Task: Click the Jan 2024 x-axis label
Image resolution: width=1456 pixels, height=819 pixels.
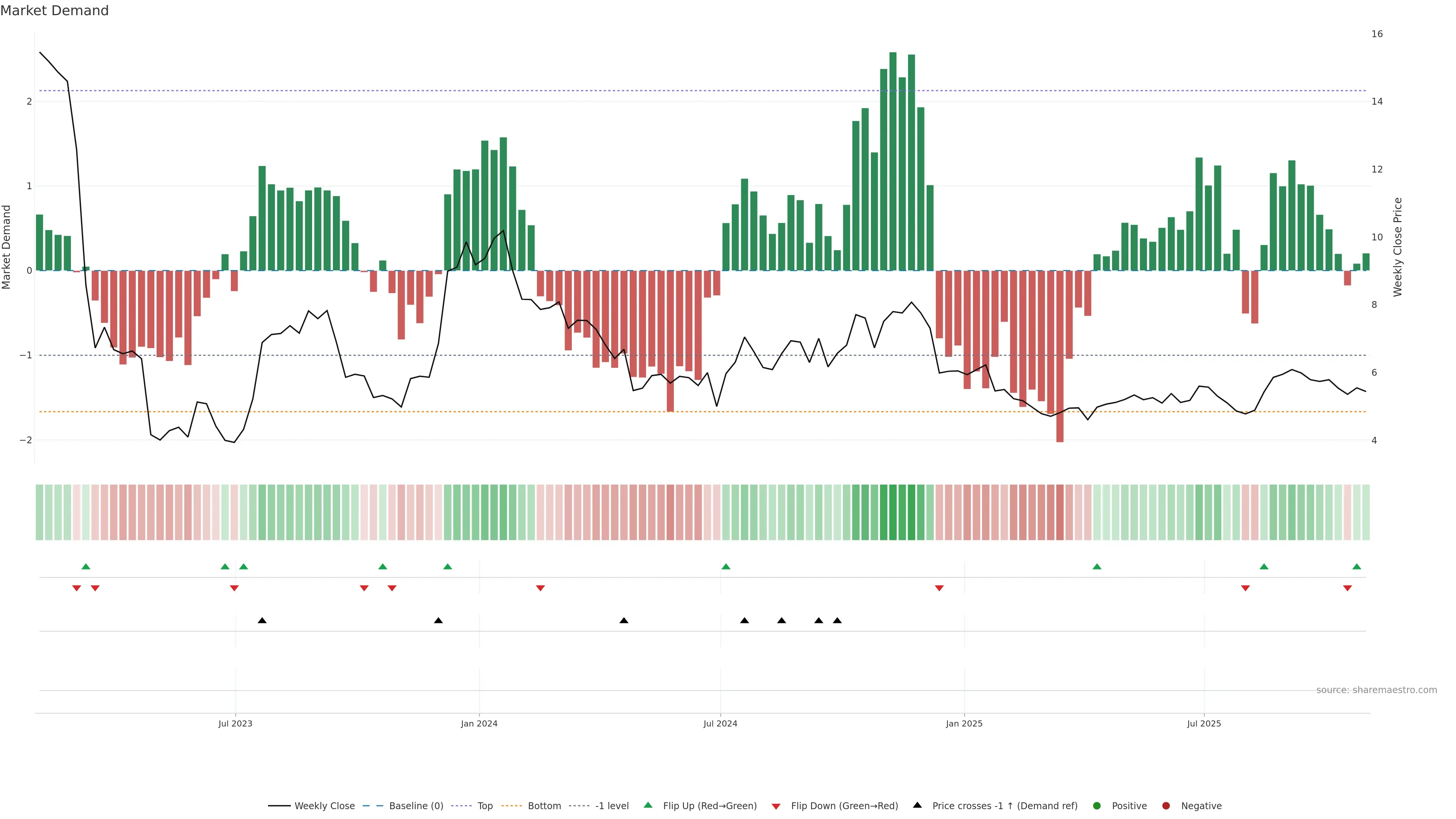Action: (x=479, y=723)
